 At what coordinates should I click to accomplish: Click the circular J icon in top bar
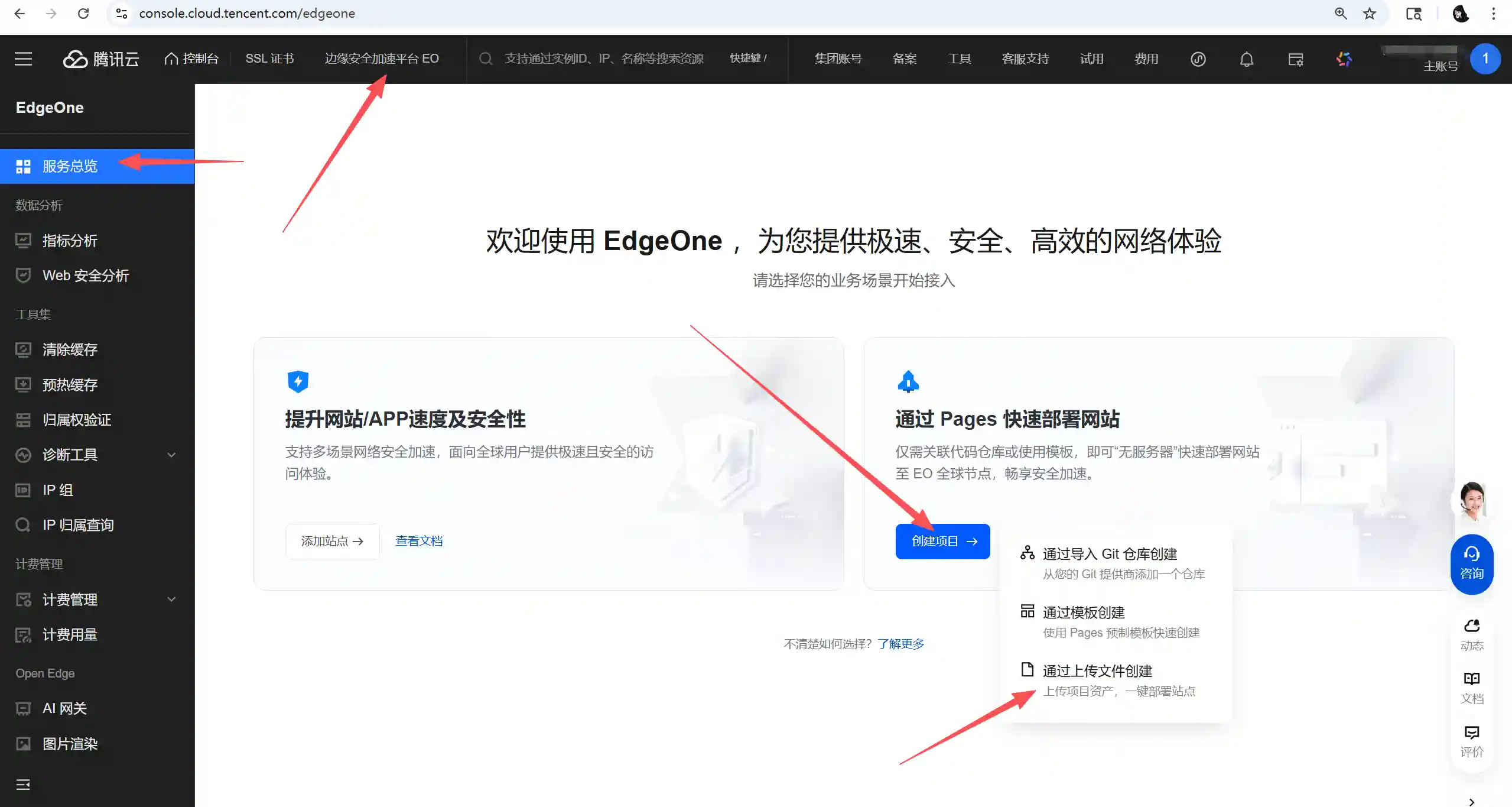point(1198,59)
